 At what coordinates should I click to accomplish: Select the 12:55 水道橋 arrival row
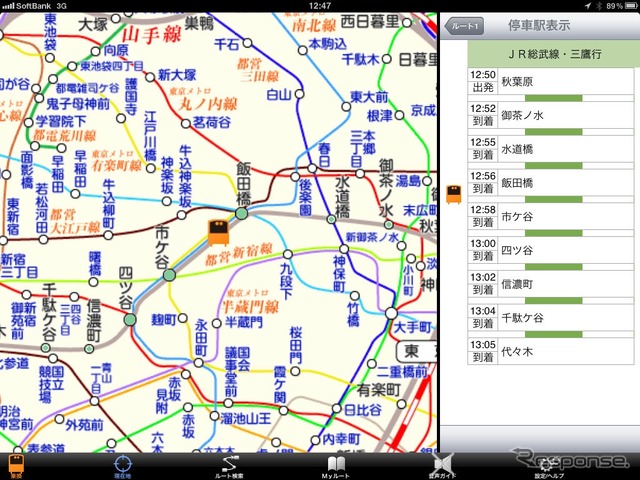(x=551, y=149)
